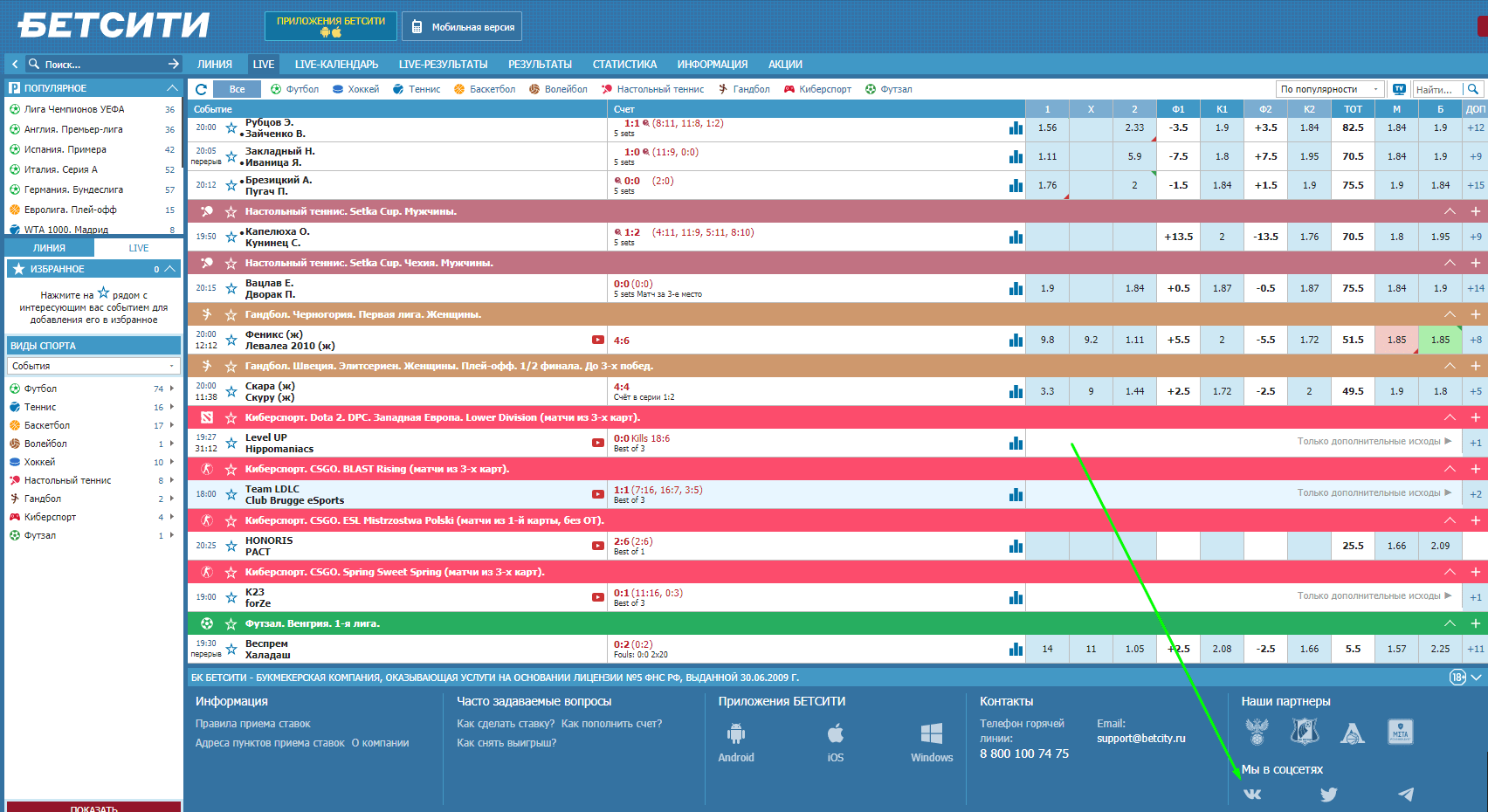Click the back arrow beside search
This screenshot has height=812, width=1488.
click(15, 64)
